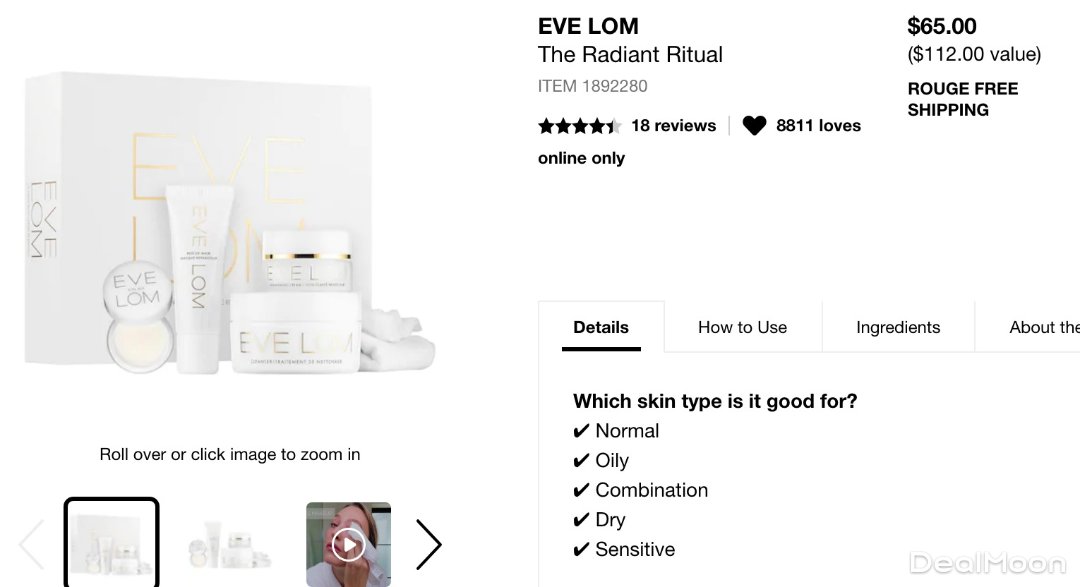Image resolution: width=1080 pixels, height=587 pixels.
Task: Play the product video thumbnail
Action: (348, 544)
